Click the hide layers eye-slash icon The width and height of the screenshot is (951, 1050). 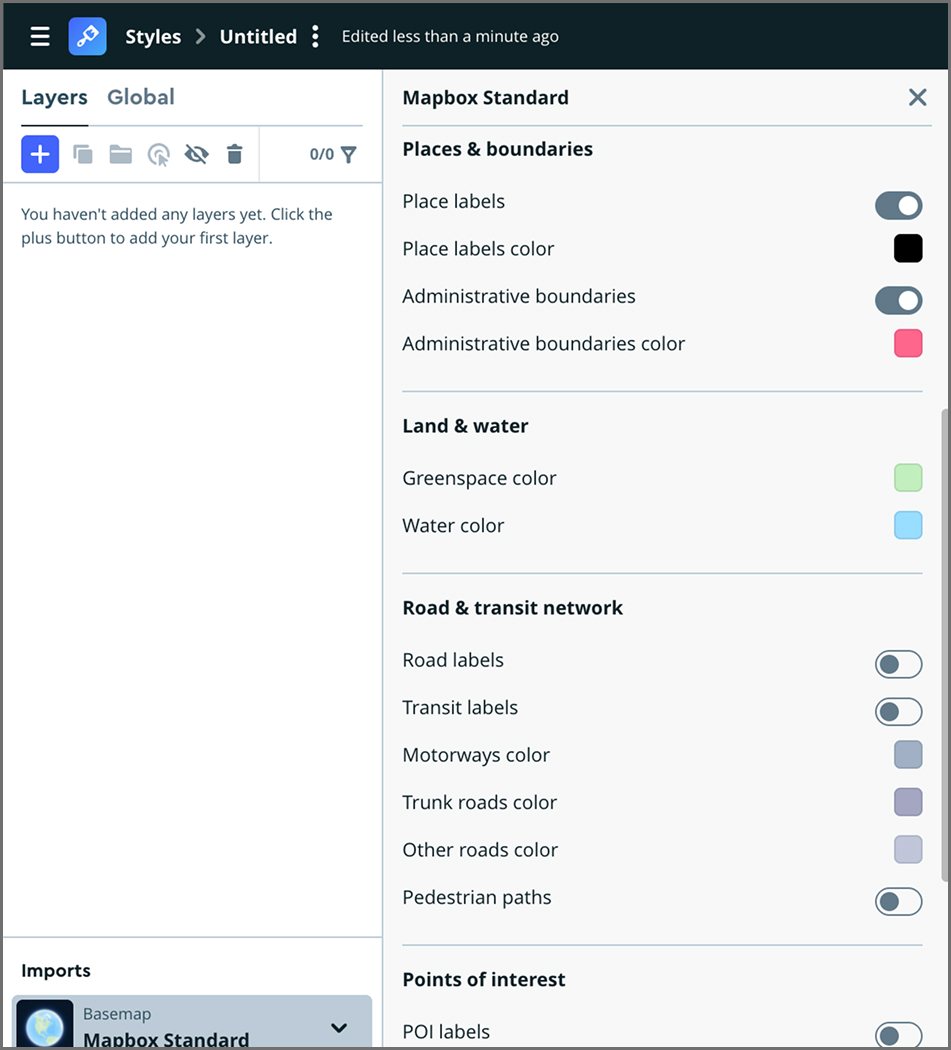coord(197,154)
